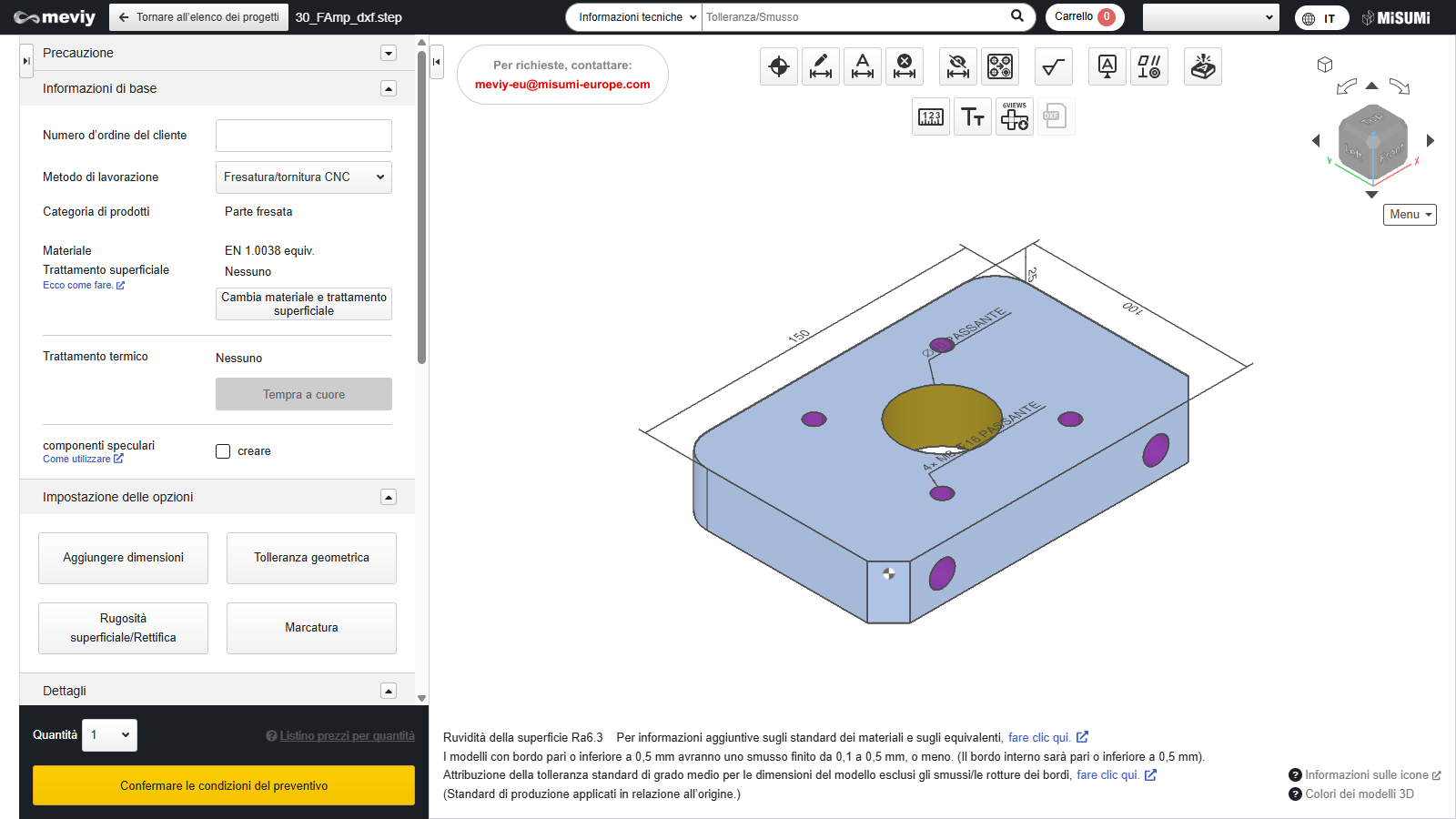Click the text size Tt icon
1456x819 pixels.
(972, 116)
